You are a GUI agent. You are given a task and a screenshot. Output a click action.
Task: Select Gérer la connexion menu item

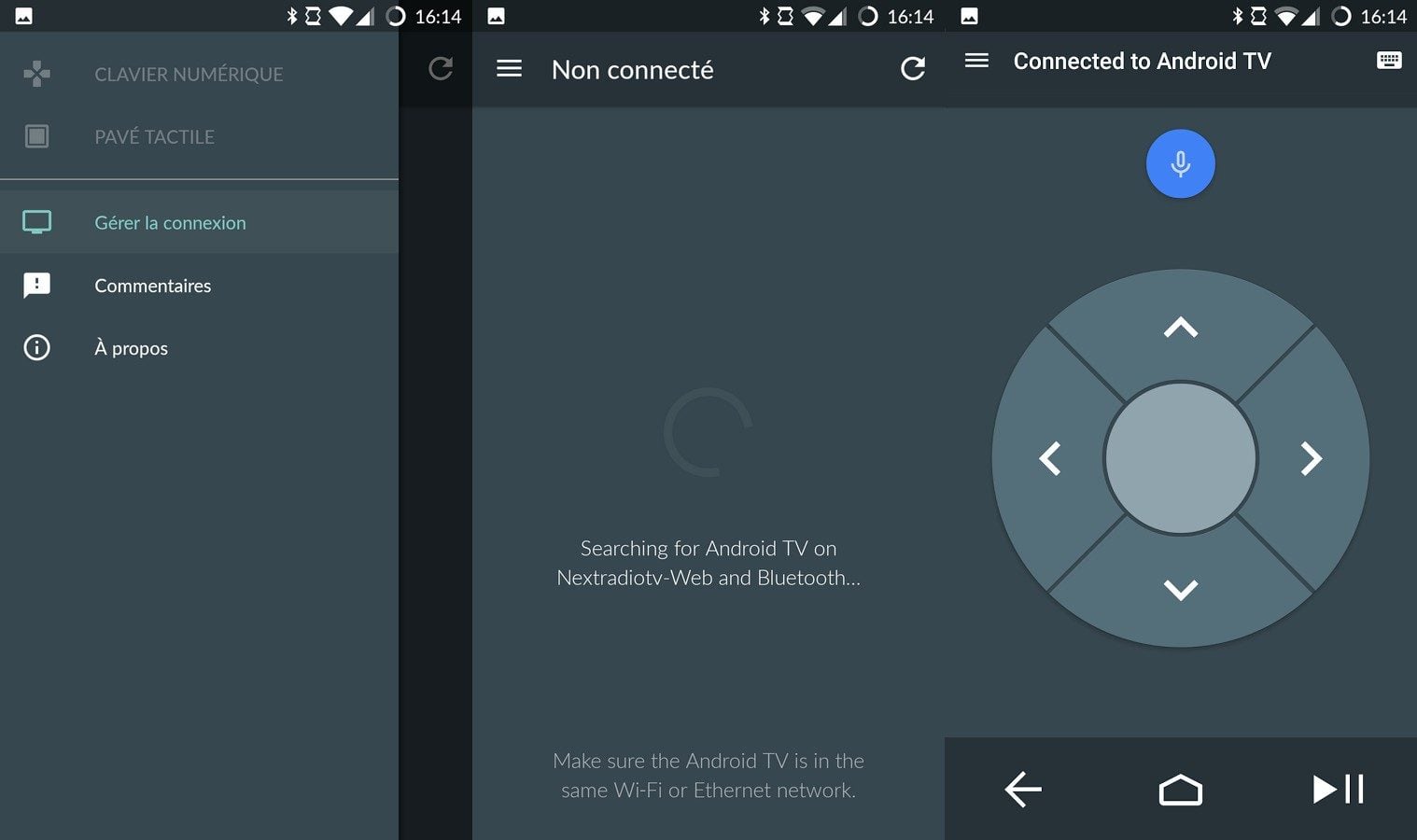pos(170,223)
